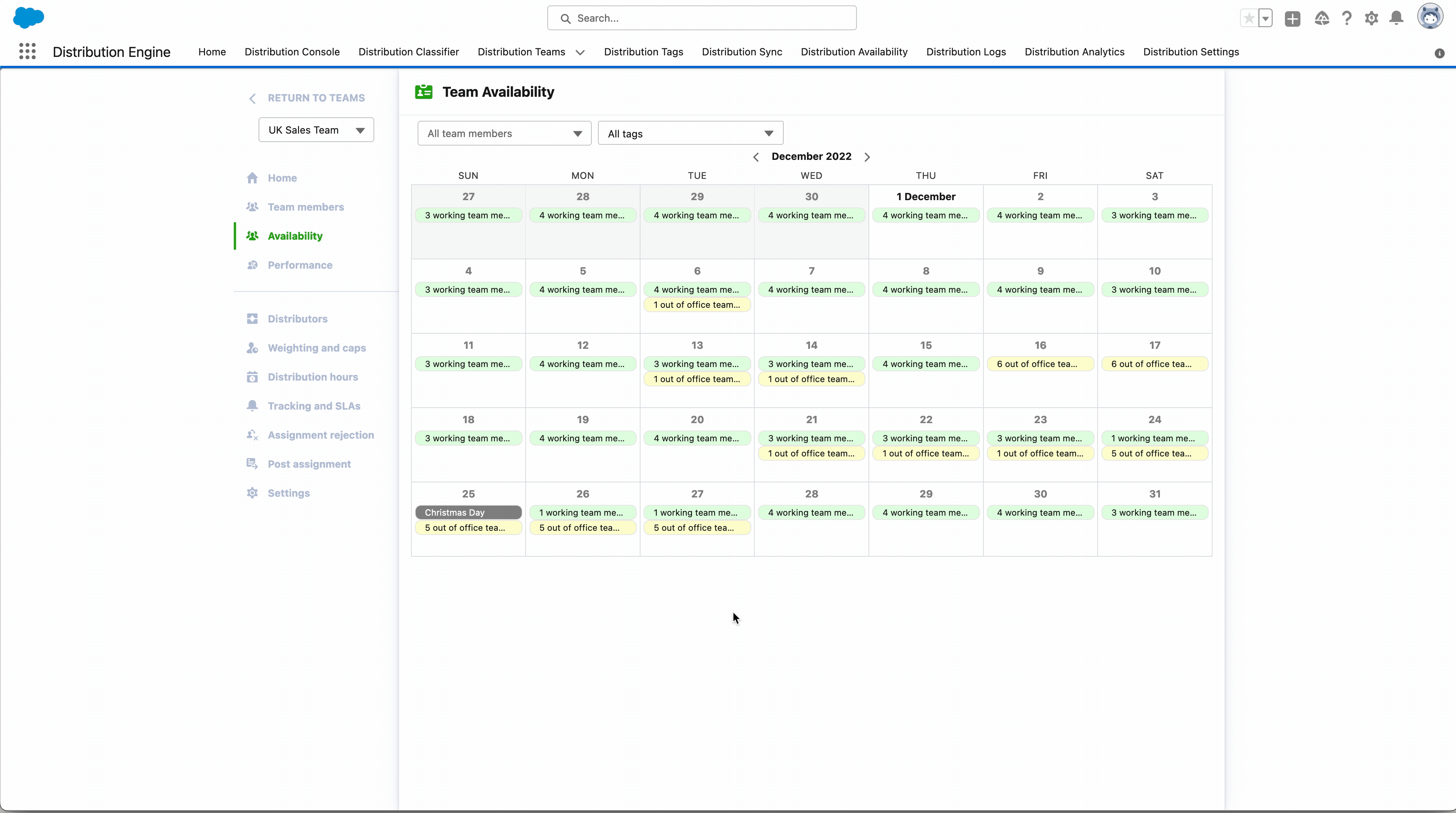Open the Distribution Logs tab
This screenshot has height=813, width=1456.
[x=966, y=52]
